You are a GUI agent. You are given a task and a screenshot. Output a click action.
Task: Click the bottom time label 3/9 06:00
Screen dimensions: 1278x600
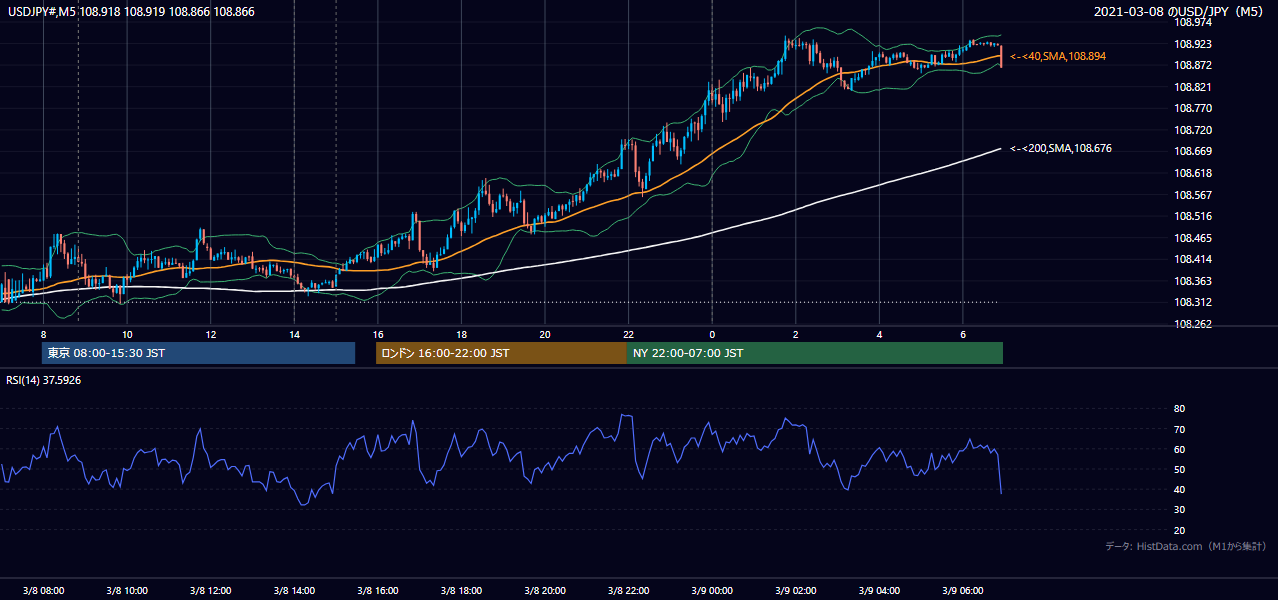click(x=963, y=591)
